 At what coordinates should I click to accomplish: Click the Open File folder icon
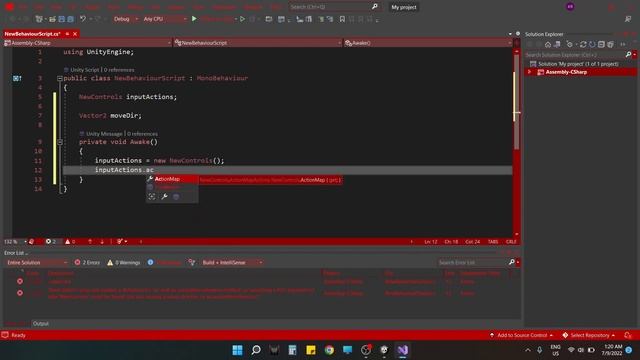point(52,19)
